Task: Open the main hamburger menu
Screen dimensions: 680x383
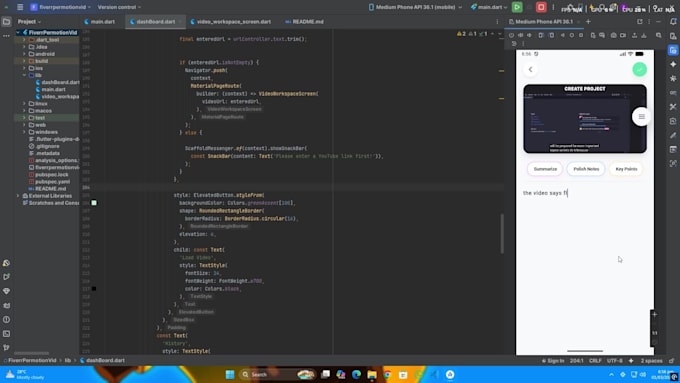Action: pos(20,7)
